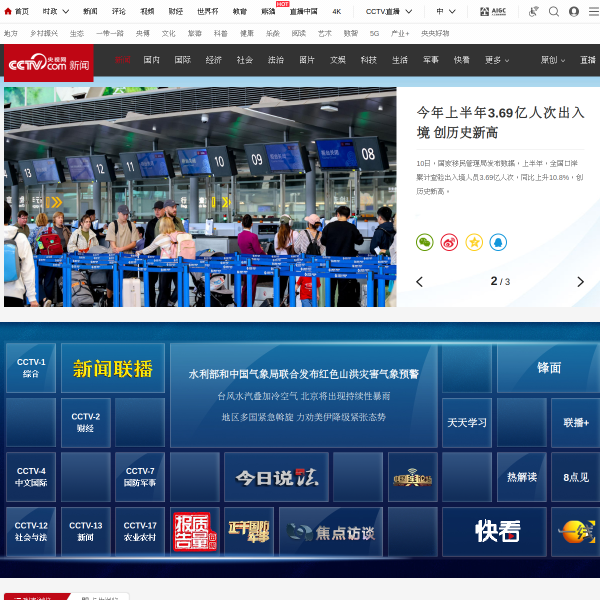This screenshot has height=600, width=600.
Task: Open the 热解读 tile
Action: (522, 477)
